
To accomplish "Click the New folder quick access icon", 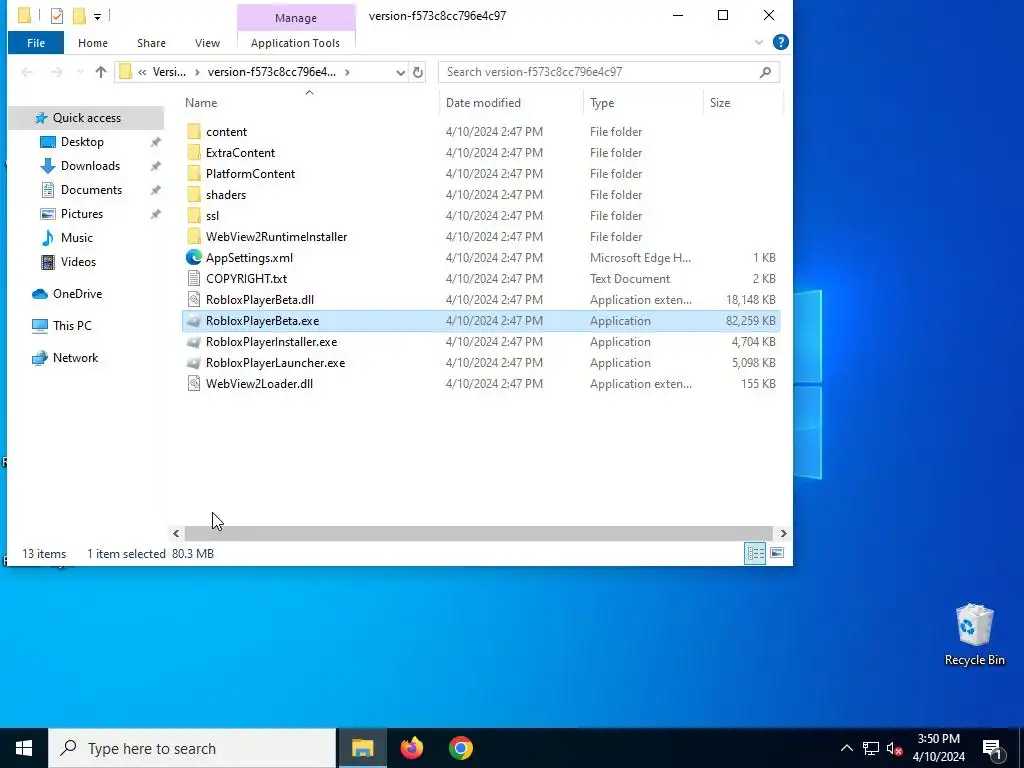I will [79, 15].
